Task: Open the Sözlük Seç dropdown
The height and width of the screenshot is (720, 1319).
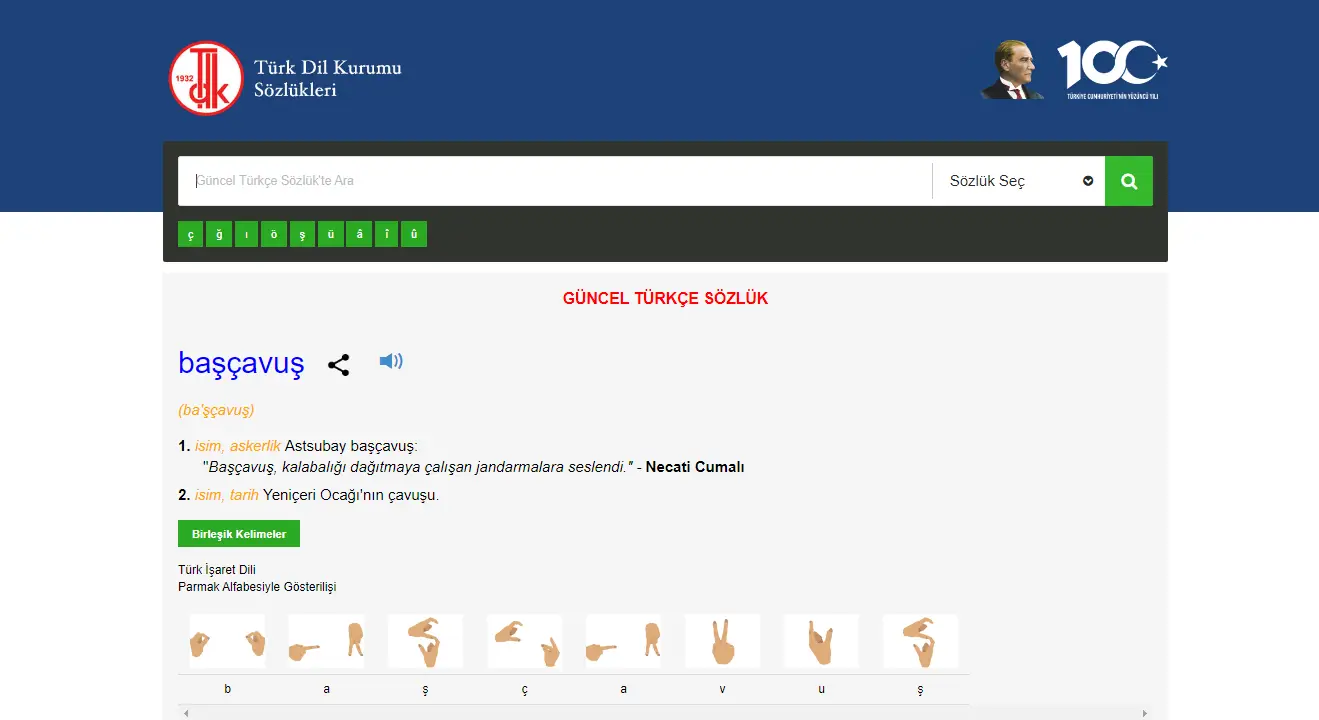Action: [1019, 181]
